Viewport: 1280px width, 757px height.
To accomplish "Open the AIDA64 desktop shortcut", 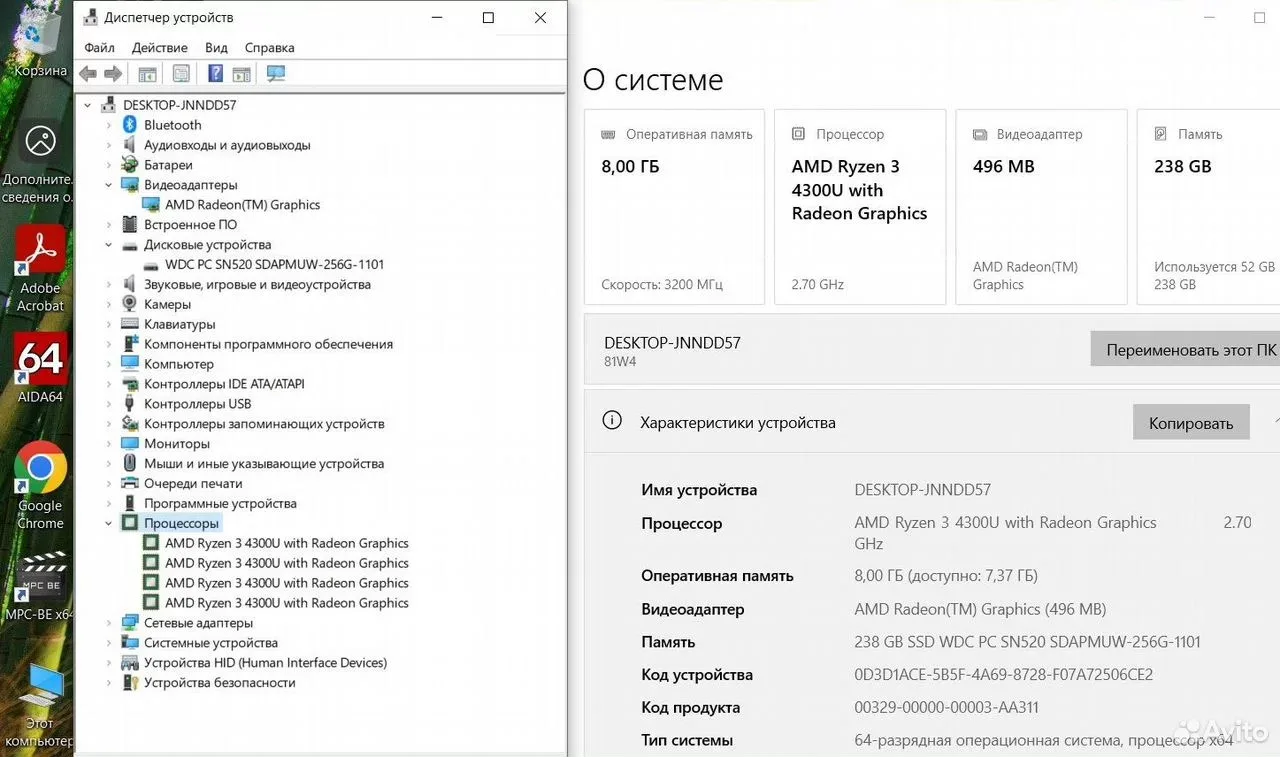I will tap(40, 368).
